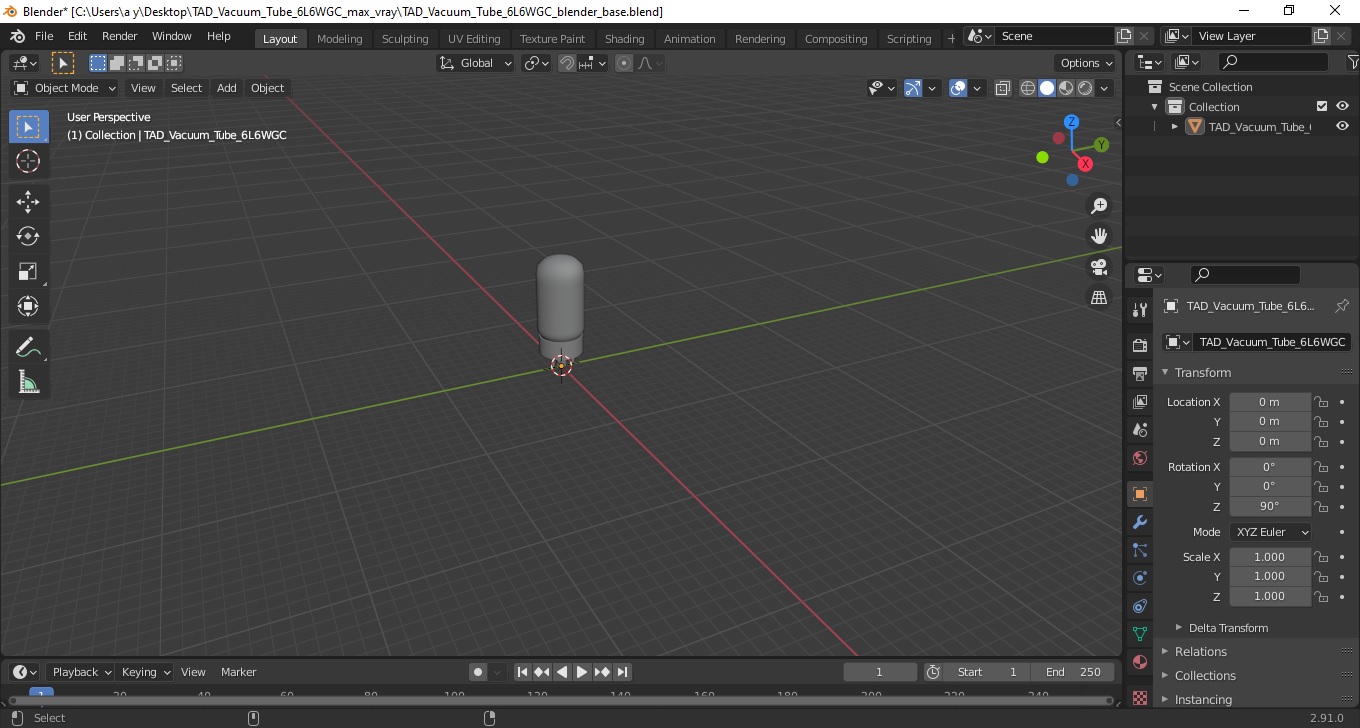Activate the Annotate tool
Screen dimensions: 1360x728
click(x=28, y=348)
